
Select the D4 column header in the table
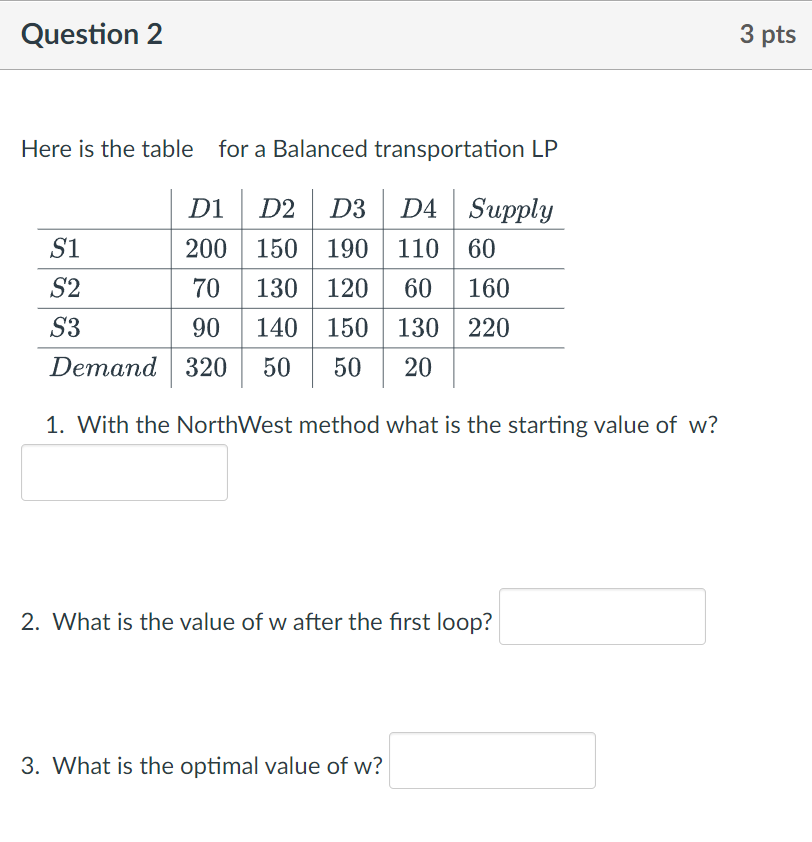tap(417, 208)
